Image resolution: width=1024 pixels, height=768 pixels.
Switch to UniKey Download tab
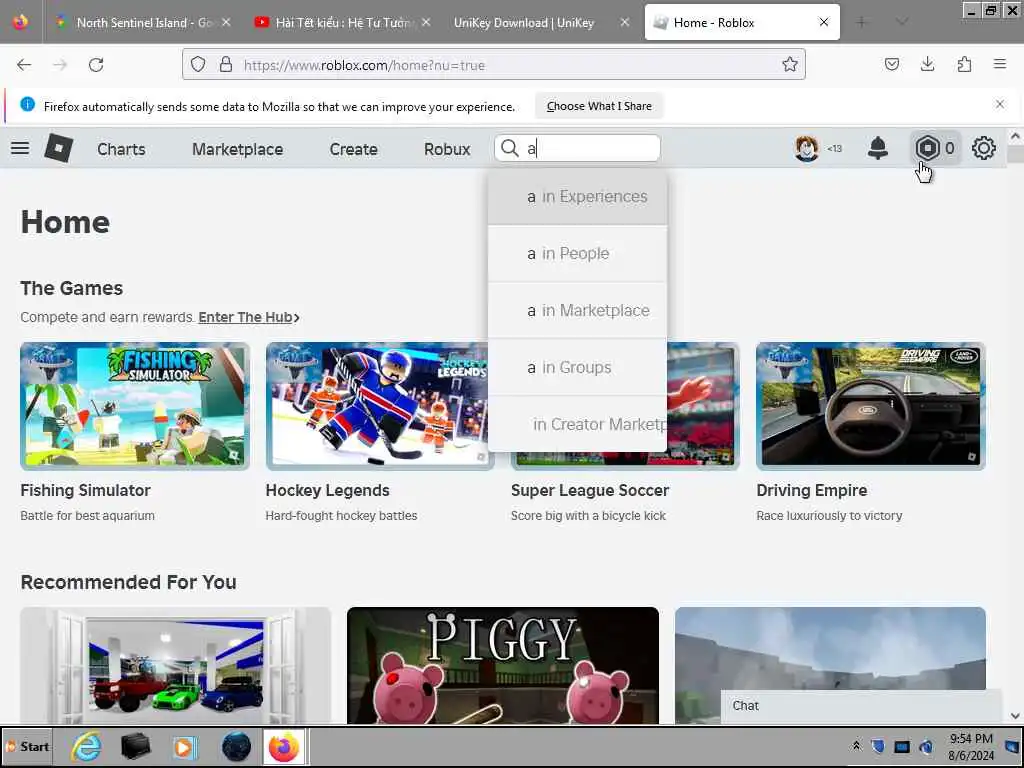pos(539,22)
